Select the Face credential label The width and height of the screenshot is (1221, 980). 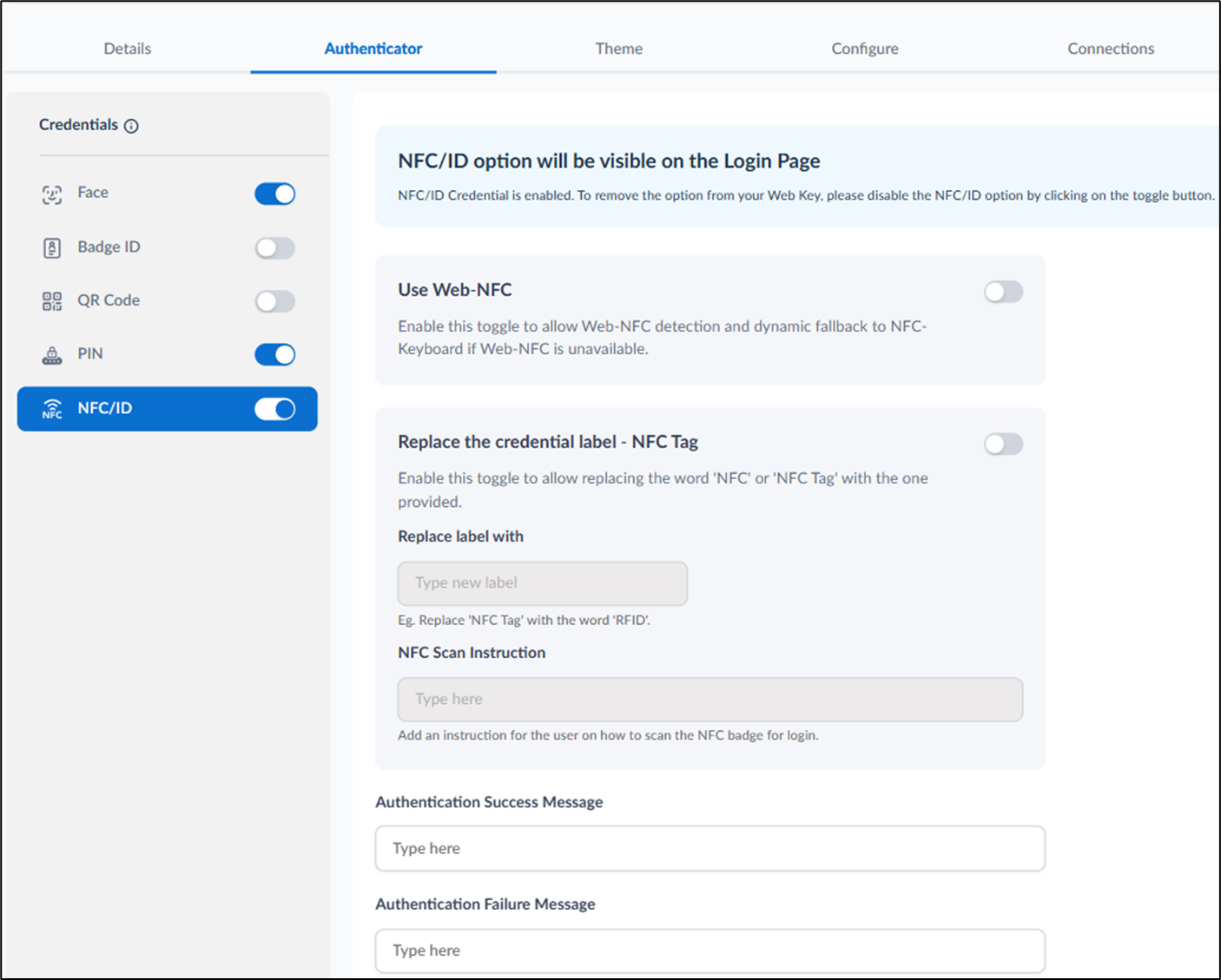93,193
